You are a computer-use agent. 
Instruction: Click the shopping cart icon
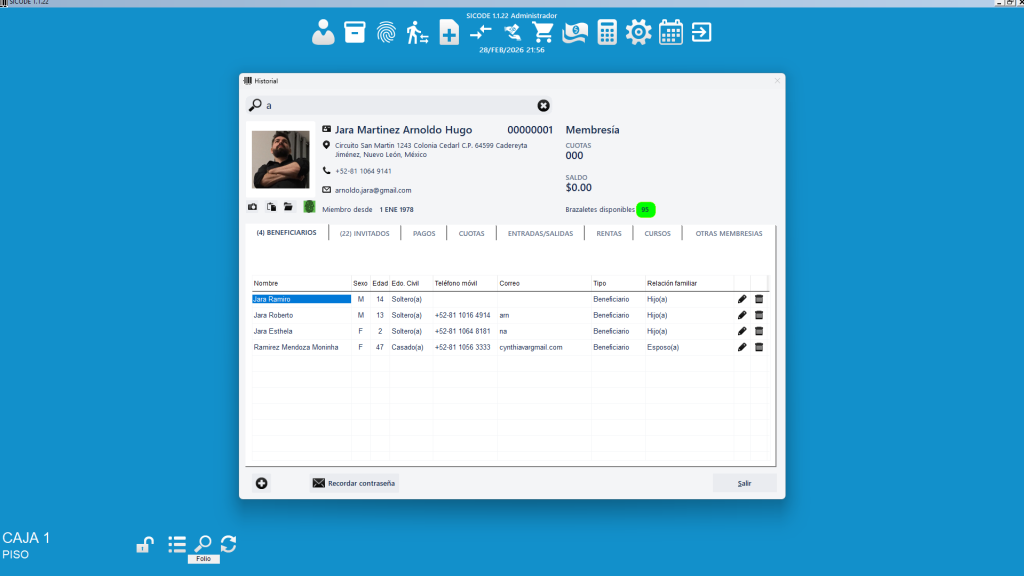(x=543, y=32)
